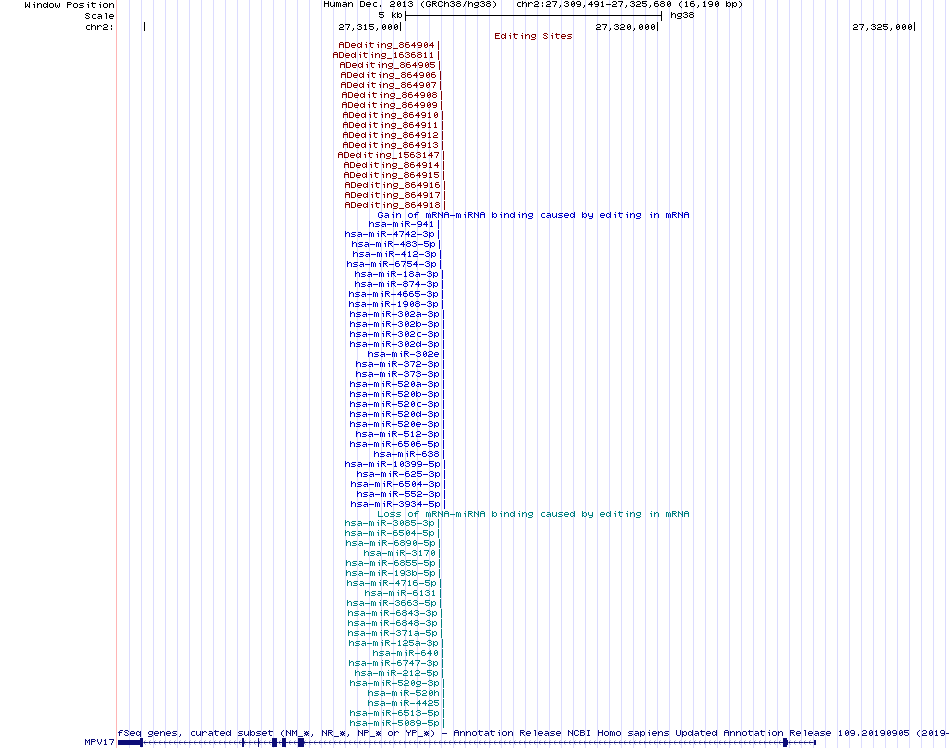Open hsa-miR-520a-3p in the Gain track
This screenshot has height=748, width=950.
[394, 384]
